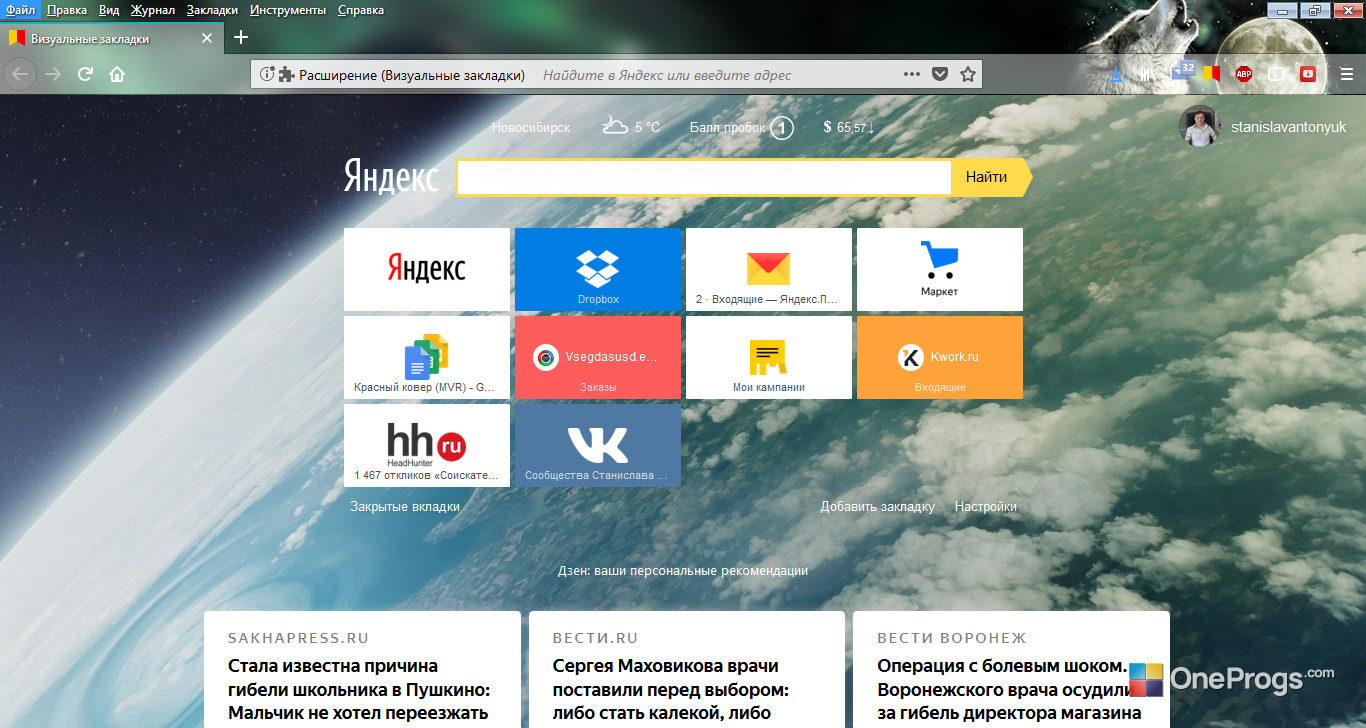
Task: Open the Яндекс bookmark tile
Action: point(427,269)
